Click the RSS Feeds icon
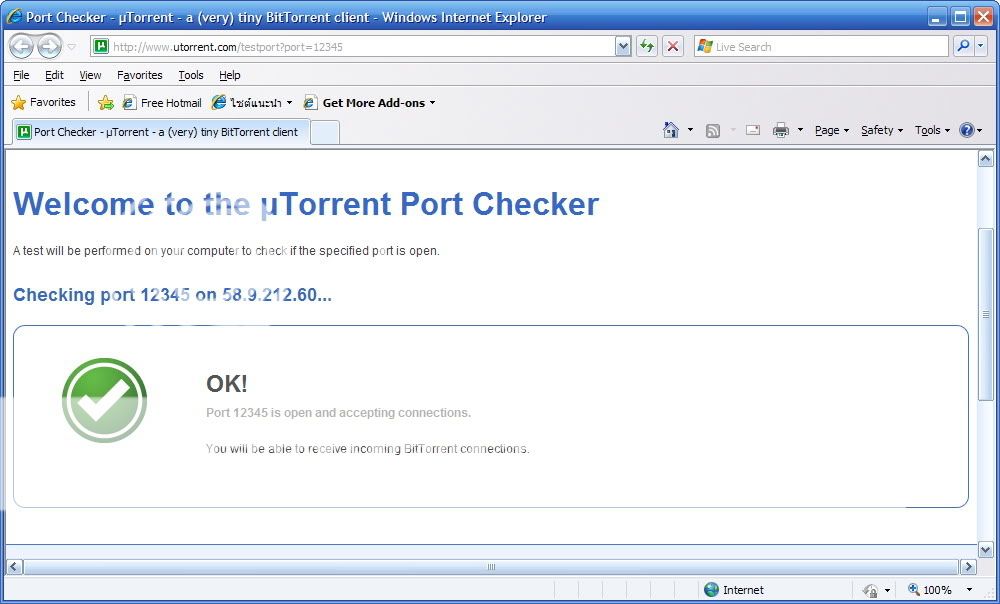Image resolution: width=1000 pixels, height=604 pixels. (712, 131)
